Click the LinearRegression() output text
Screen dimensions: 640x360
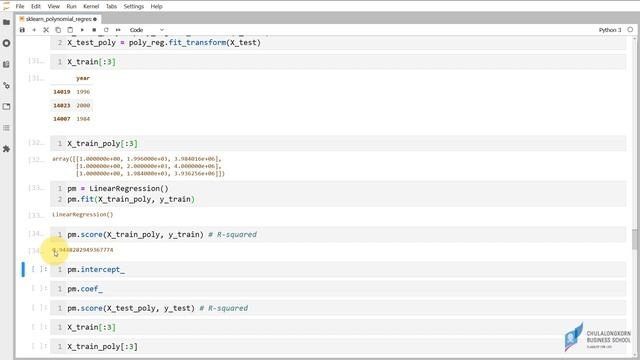point(82,214)
